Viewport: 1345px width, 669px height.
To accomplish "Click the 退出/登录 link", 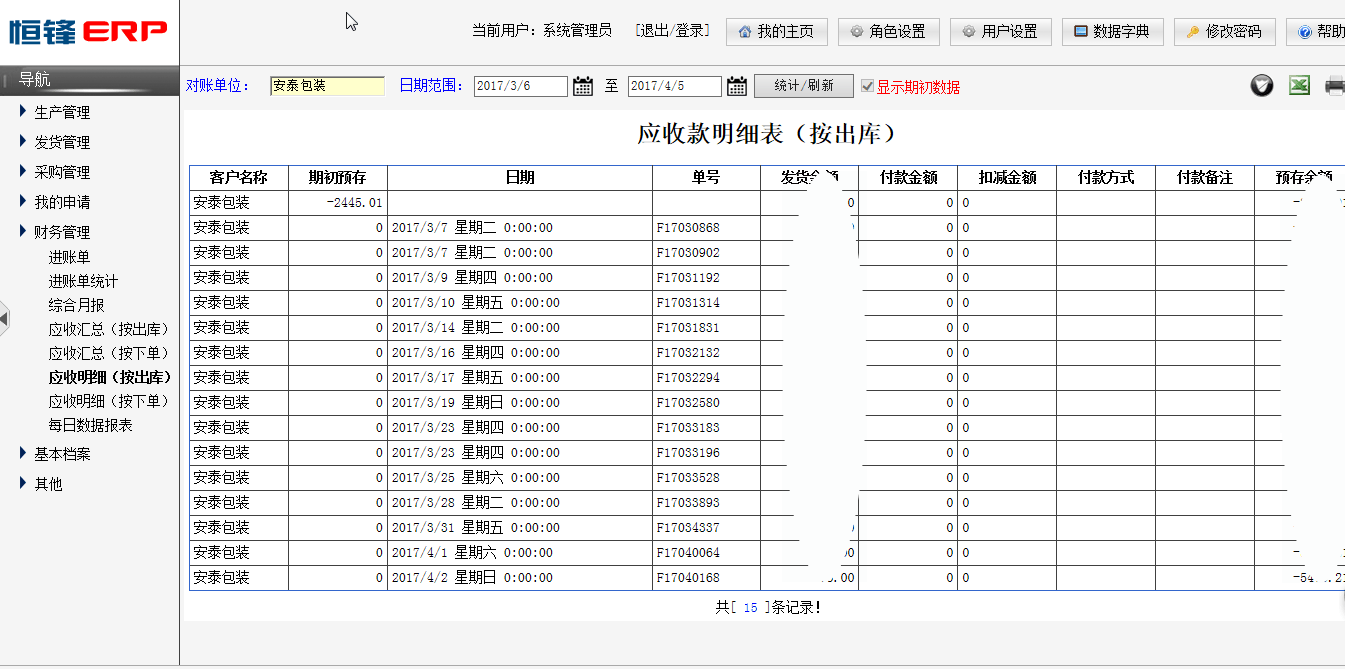I will pyautogui.click(x=672, y=31).
